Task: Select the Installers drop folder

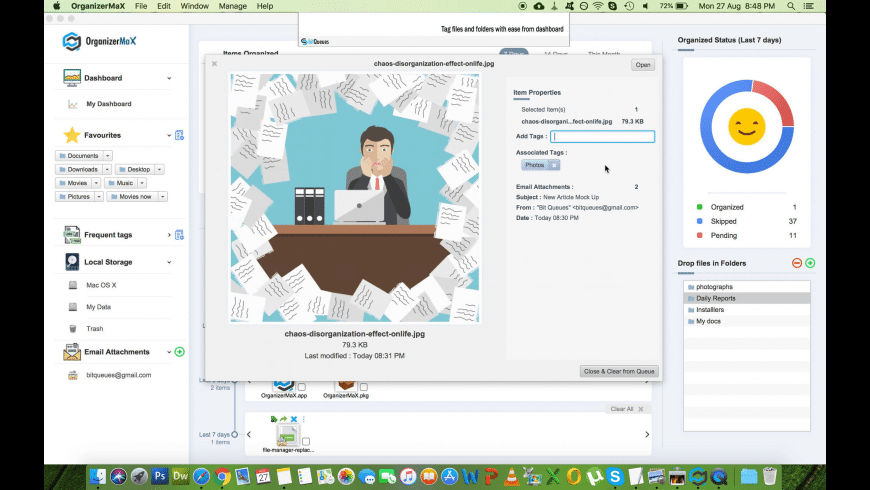Action: (x=746, y=310)
